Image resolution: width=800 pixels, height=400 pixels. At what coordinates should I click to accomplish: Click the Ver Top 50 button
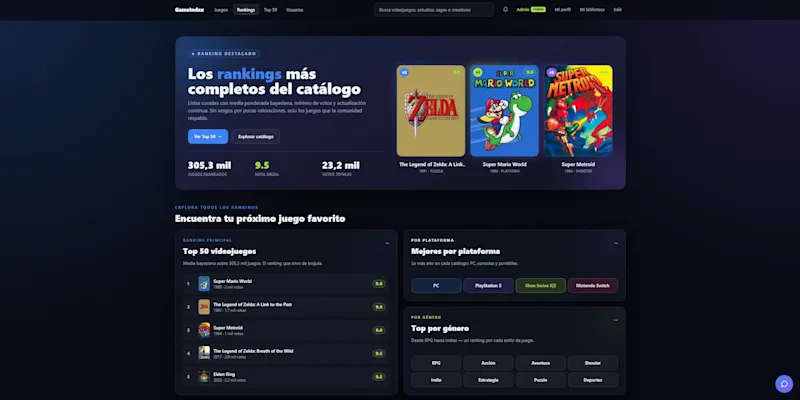pyautogui.click(x=208, y=137)
